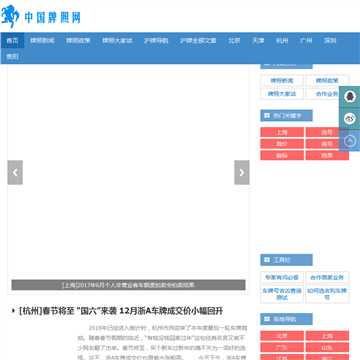The height and width of the screenshot is (360, 360).
Task: Click the 中国牌照网 logo
Action: coord(41,16)
